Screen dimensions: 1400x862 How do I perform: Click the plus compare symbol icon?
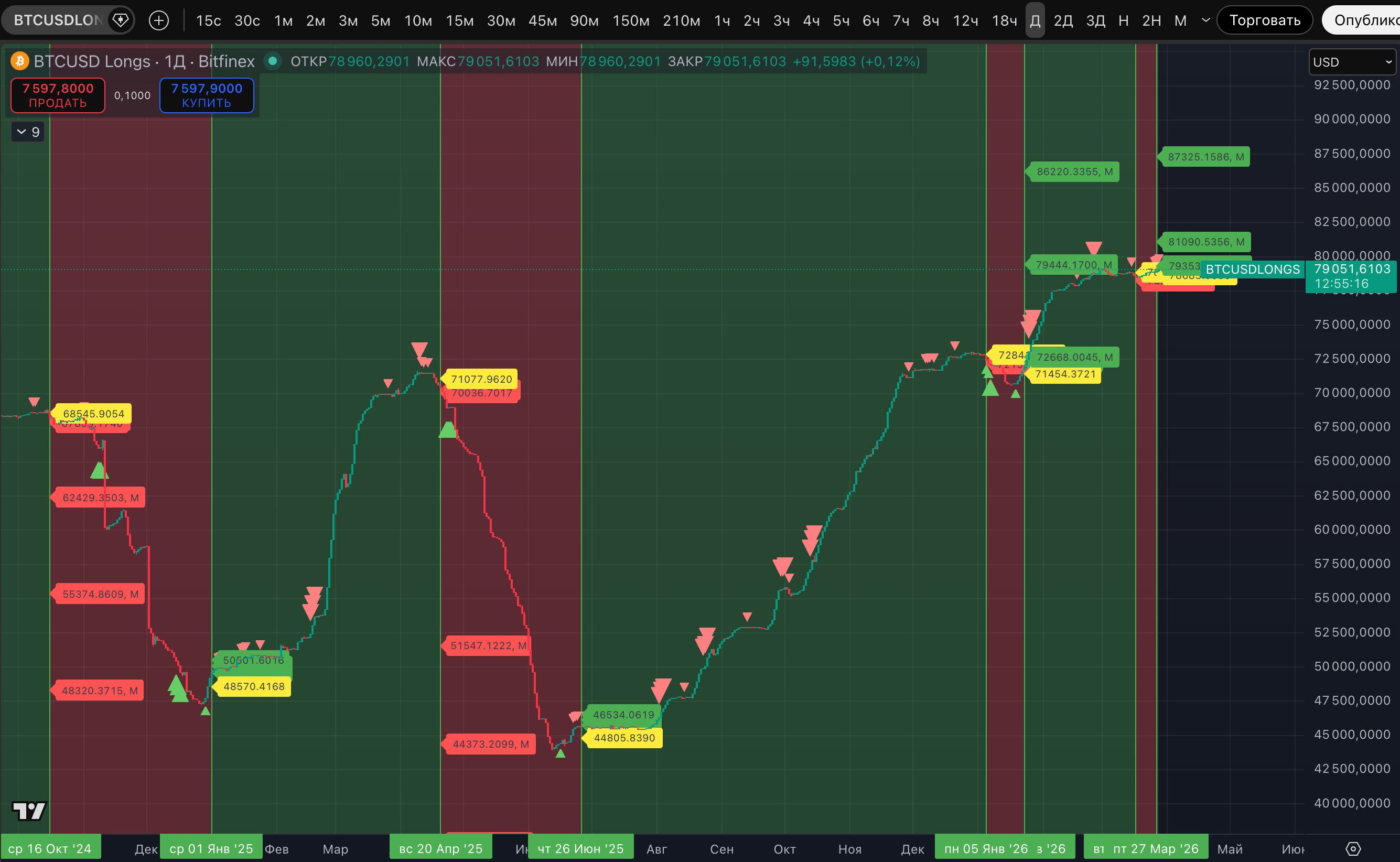[x=158, y=20]
